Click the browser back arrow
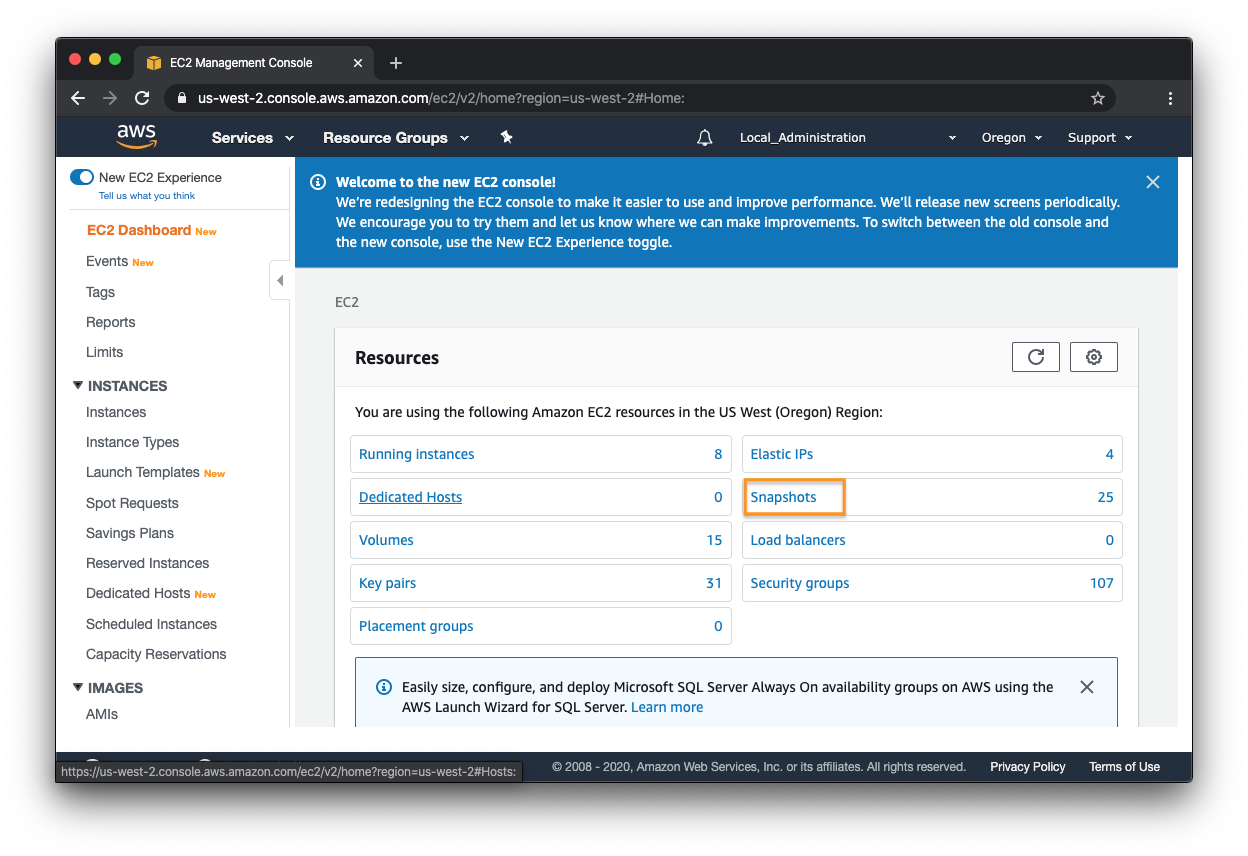Screen dimensions: 1248x856 (78, 98)
